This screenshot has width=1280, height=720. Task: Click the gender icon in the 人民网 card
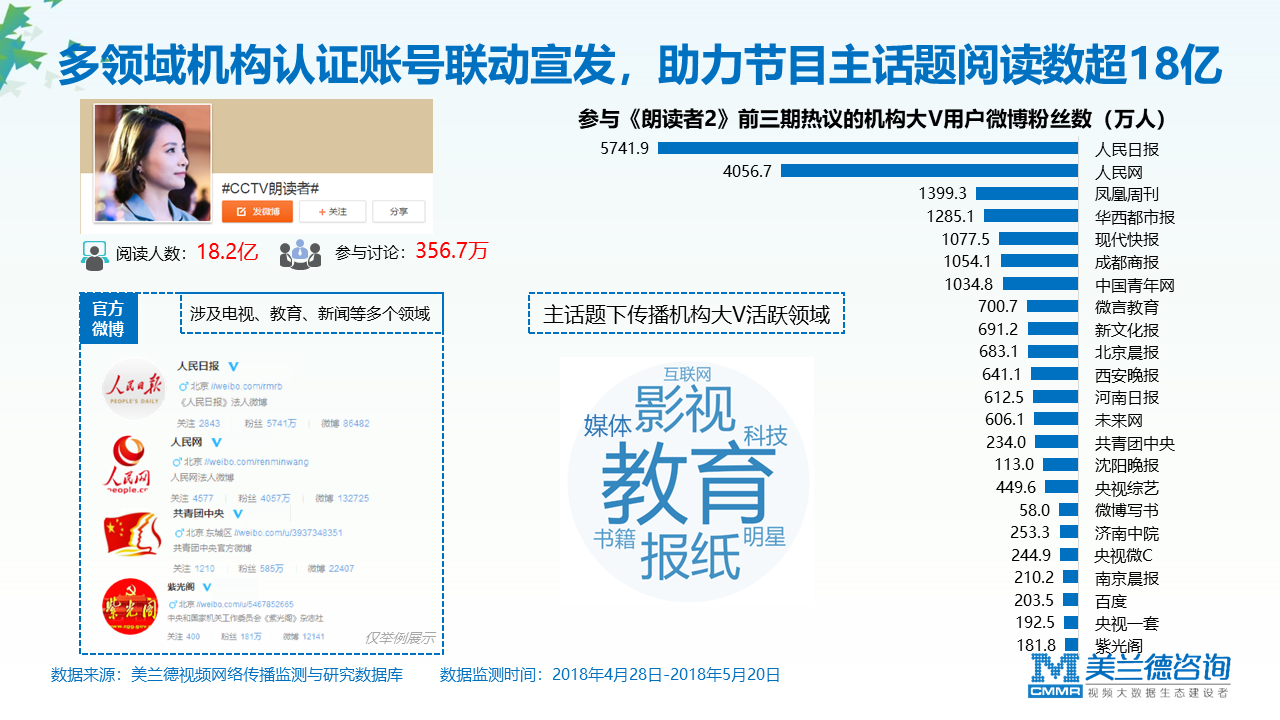[x=177, y=461]
